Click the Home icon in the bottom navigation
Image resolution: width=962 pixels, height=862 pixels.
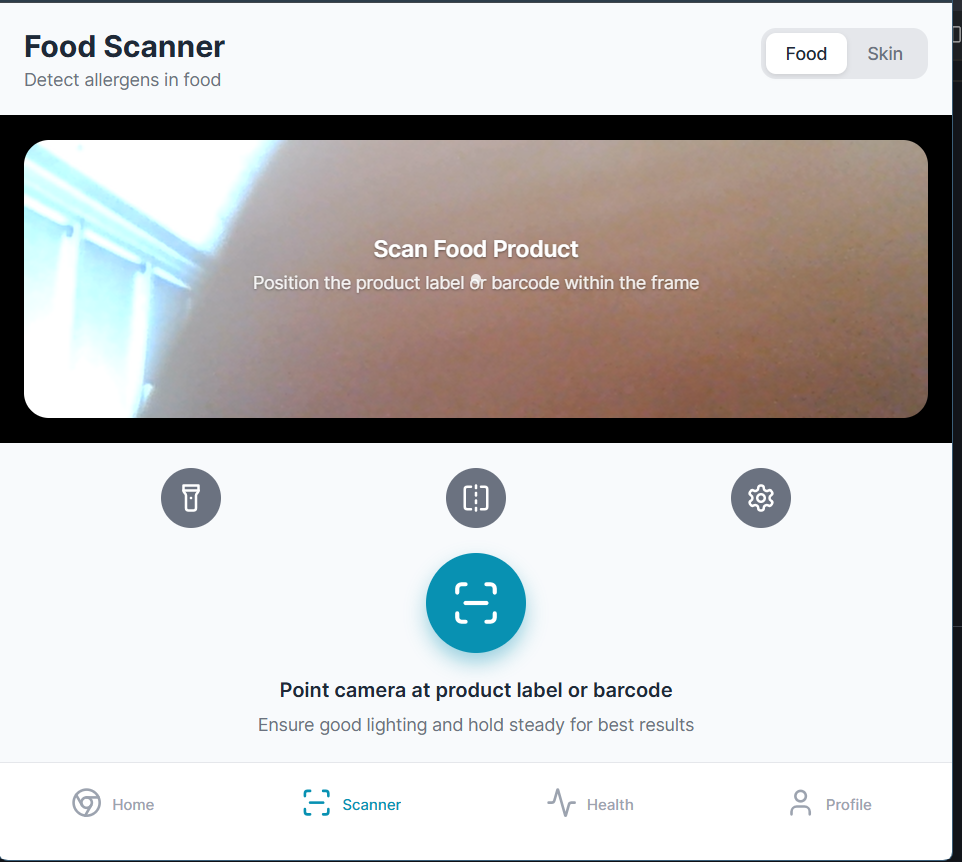tap(87, 803)
